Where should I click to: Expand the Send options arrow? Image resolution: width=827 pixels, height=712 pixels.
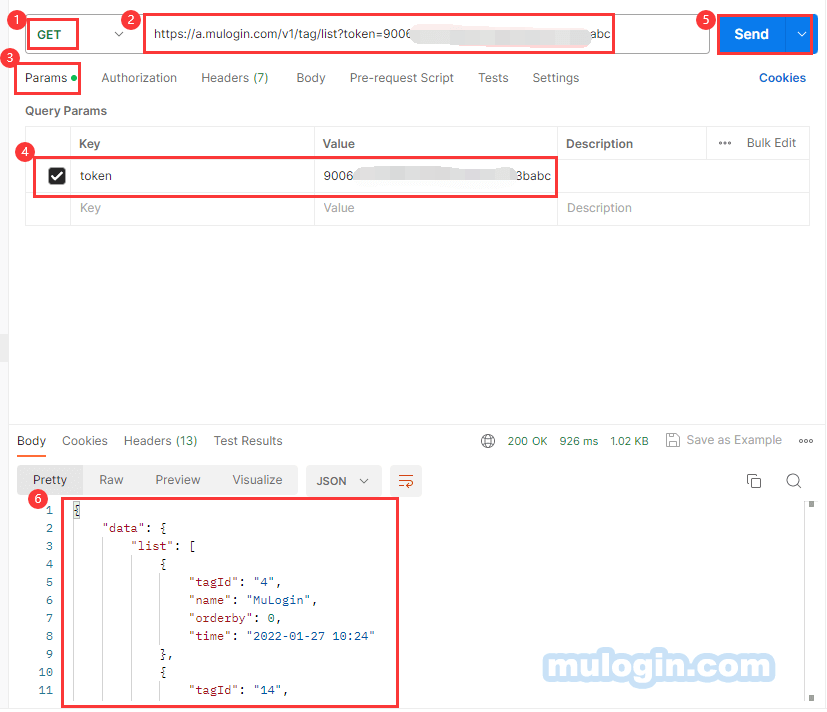coord(801,34)
